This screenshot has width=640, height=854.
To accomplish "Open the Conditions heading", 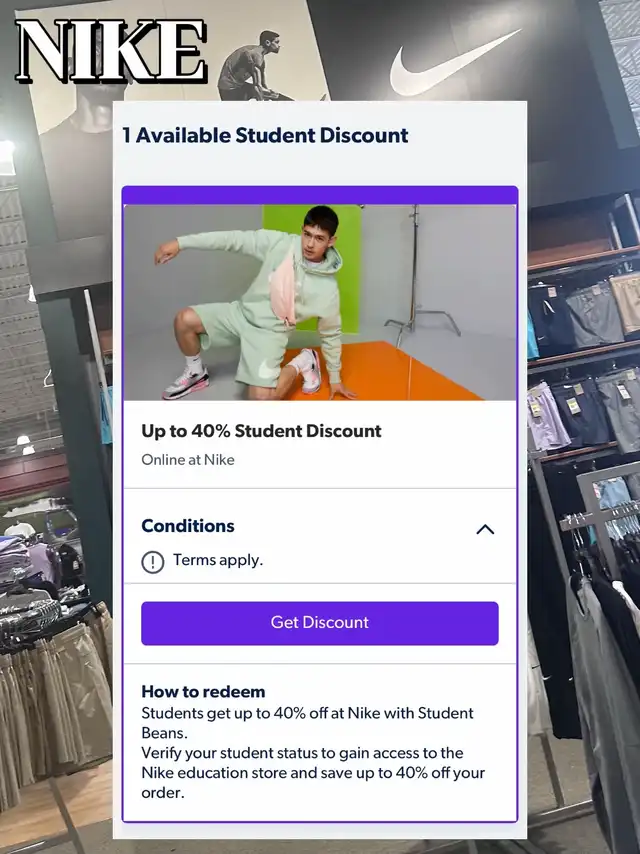I will click(x=188, y=526).
